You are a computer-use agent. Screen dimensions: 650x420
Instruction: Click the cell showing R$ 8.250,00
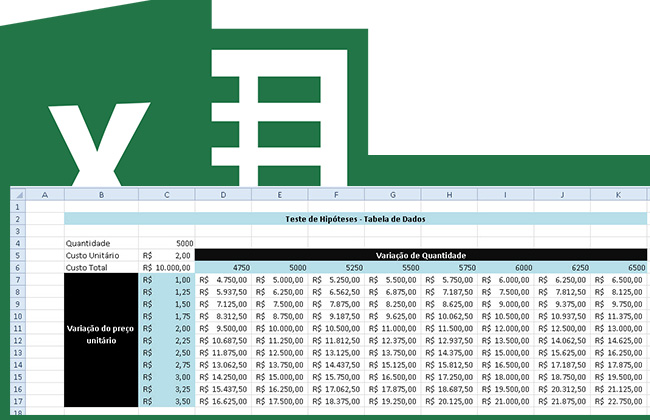(x=393, y=304)
